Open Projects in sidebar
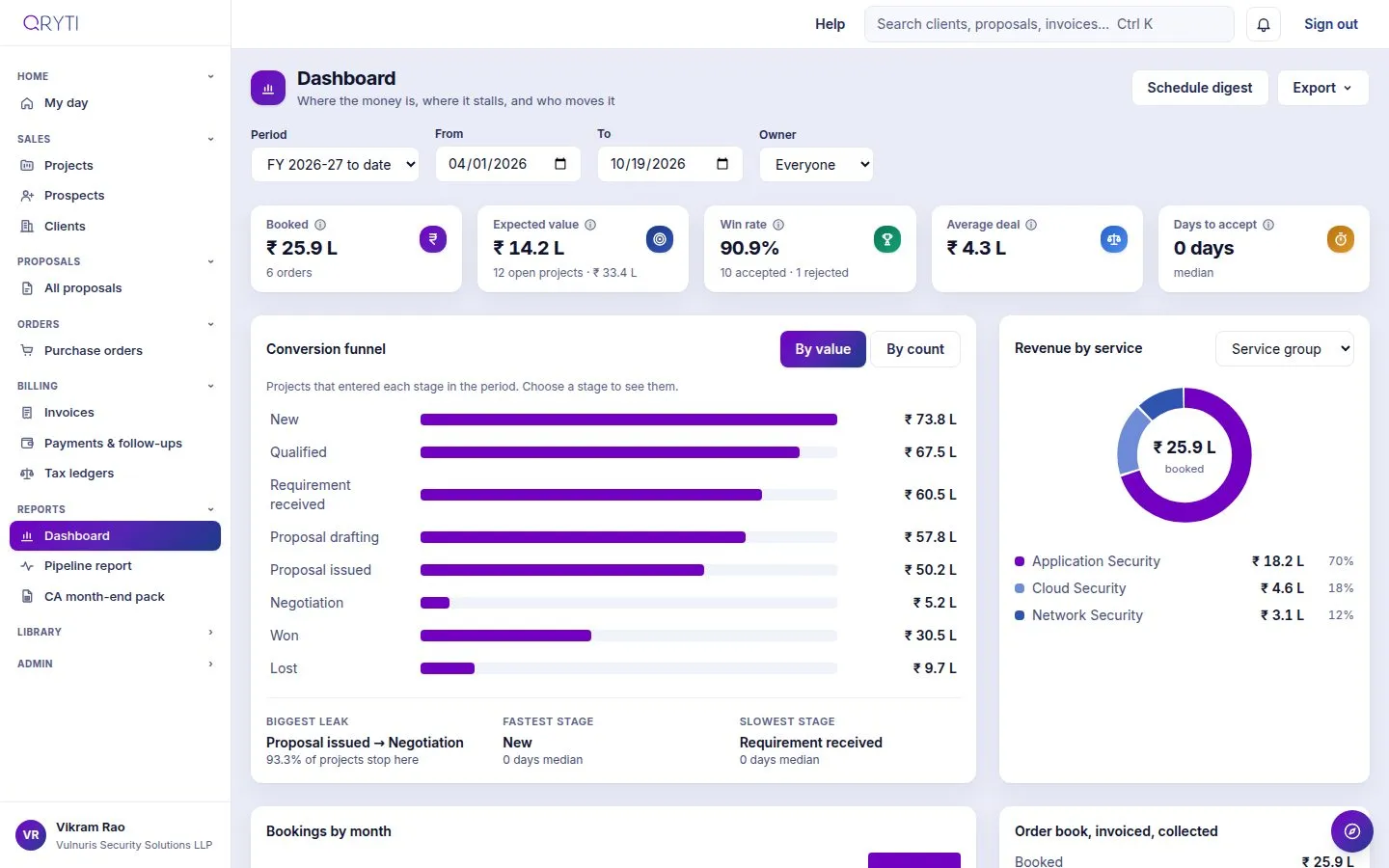This screenshot has width=1389, height=868. (x=115, y=166)
